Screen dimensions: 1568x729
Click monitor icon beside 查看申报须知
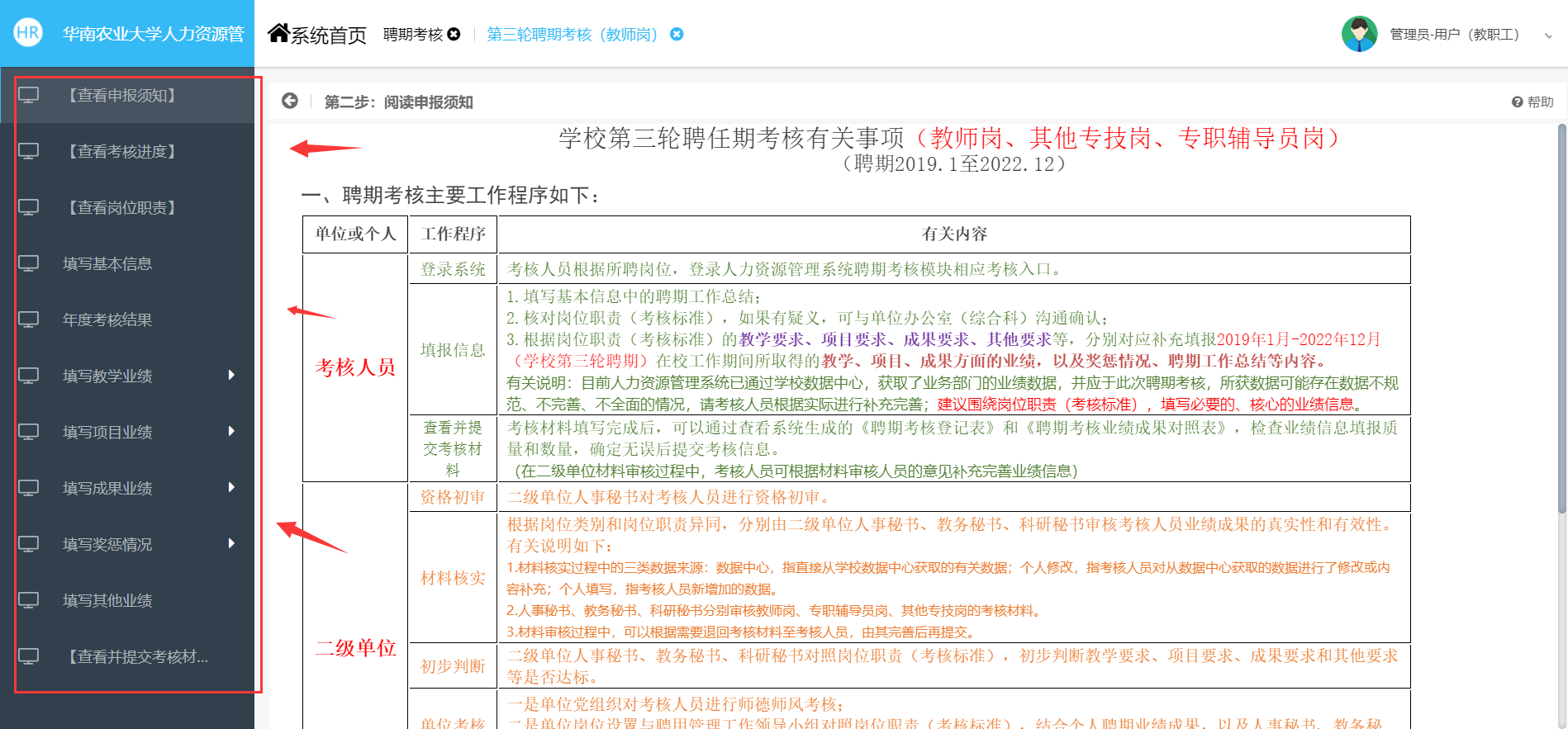pyautogui.click(x=29, y=96)
